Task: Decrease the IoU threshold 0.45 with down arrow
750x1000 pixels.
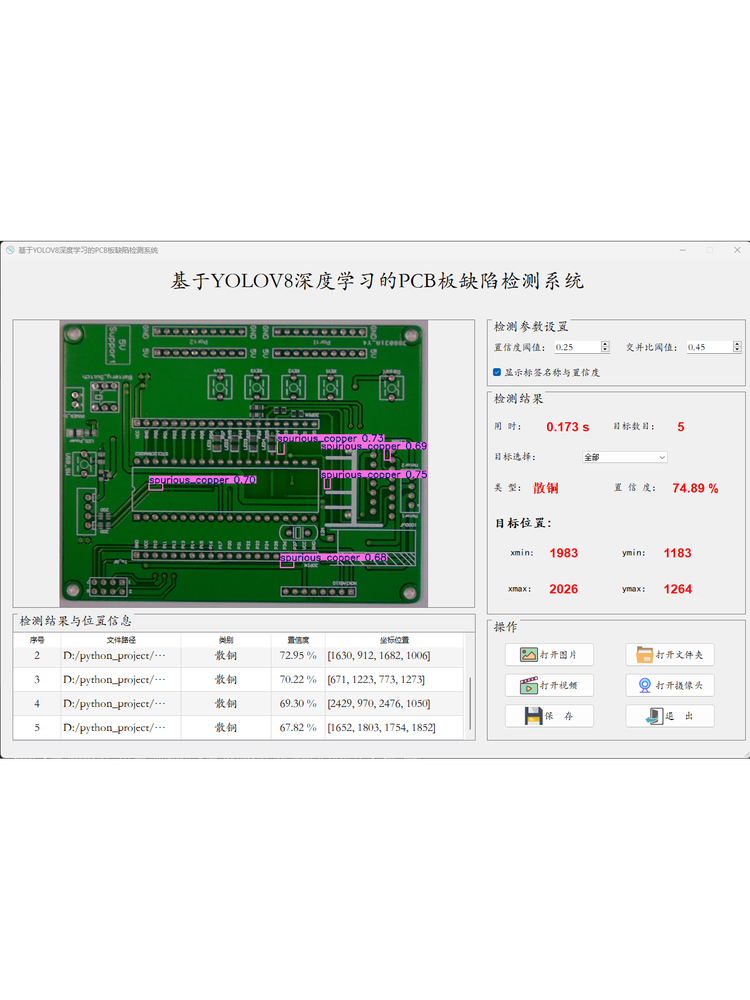Action: 737,349
